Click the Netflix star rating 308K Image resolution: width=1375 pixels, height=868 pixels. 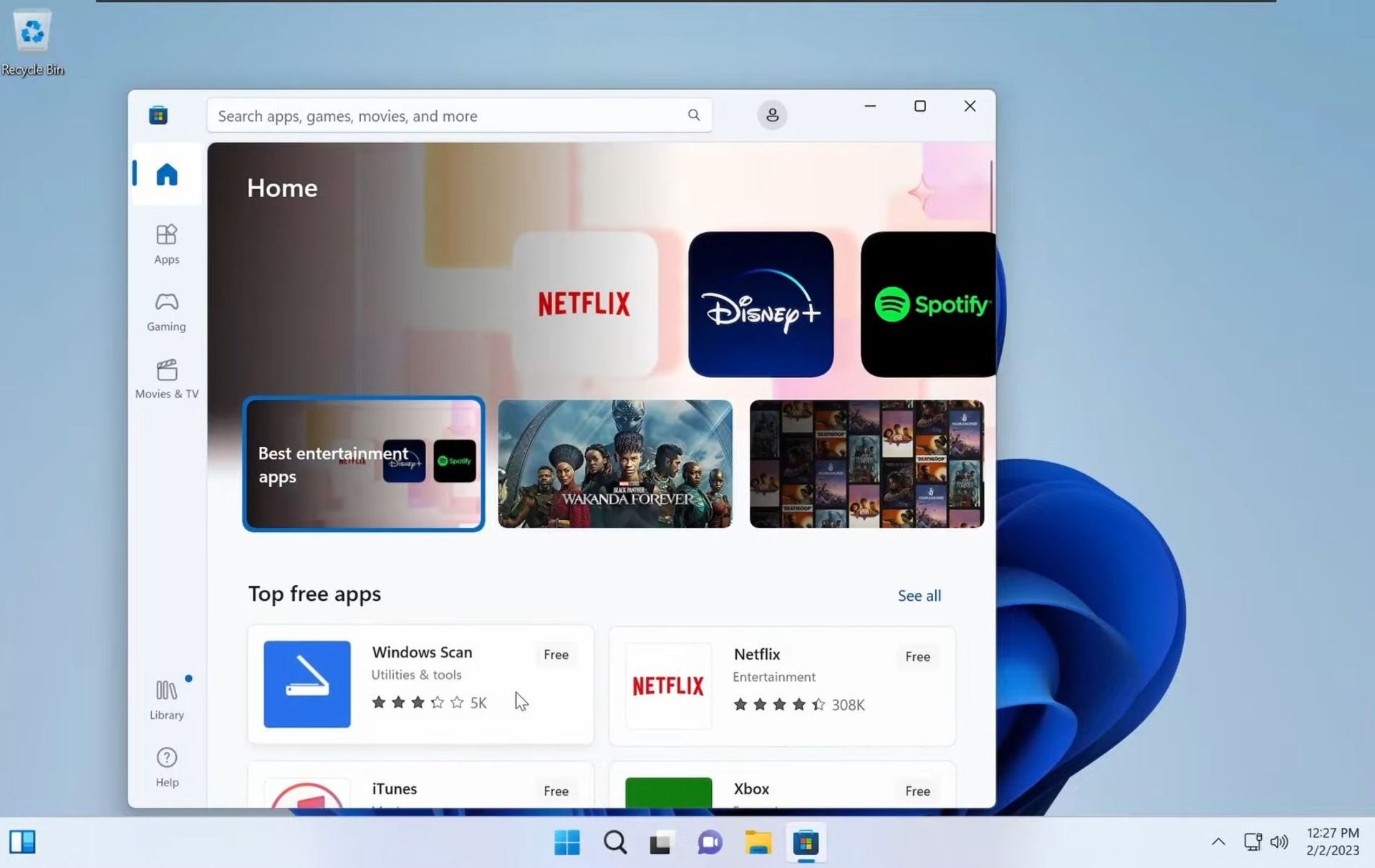[799, 705]
